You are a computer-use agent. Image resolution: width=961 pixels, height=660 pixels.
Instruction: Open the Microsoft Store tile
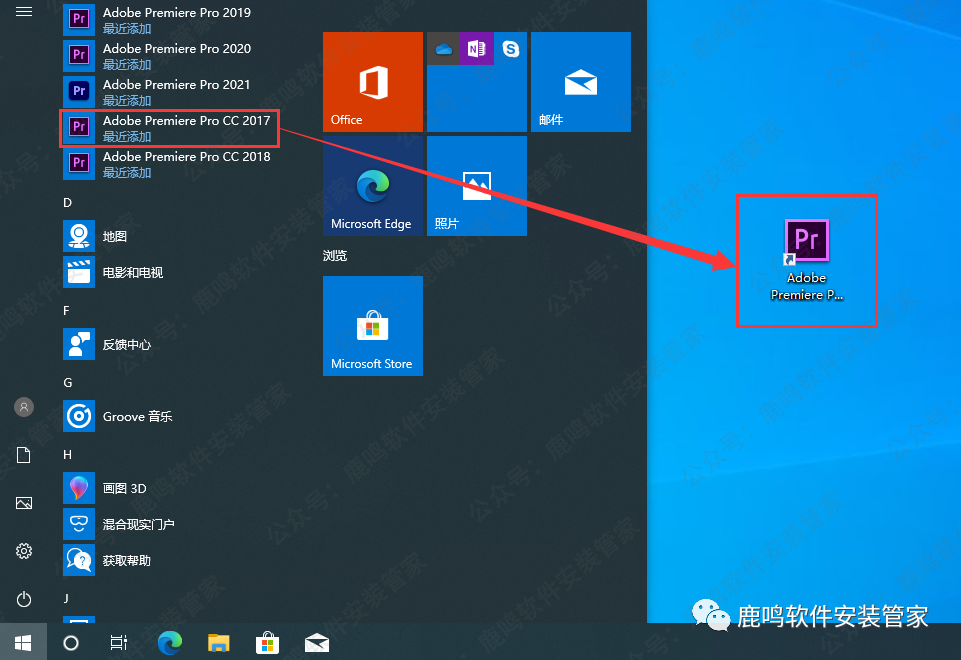pyautogui.click(x=373, y=326)
